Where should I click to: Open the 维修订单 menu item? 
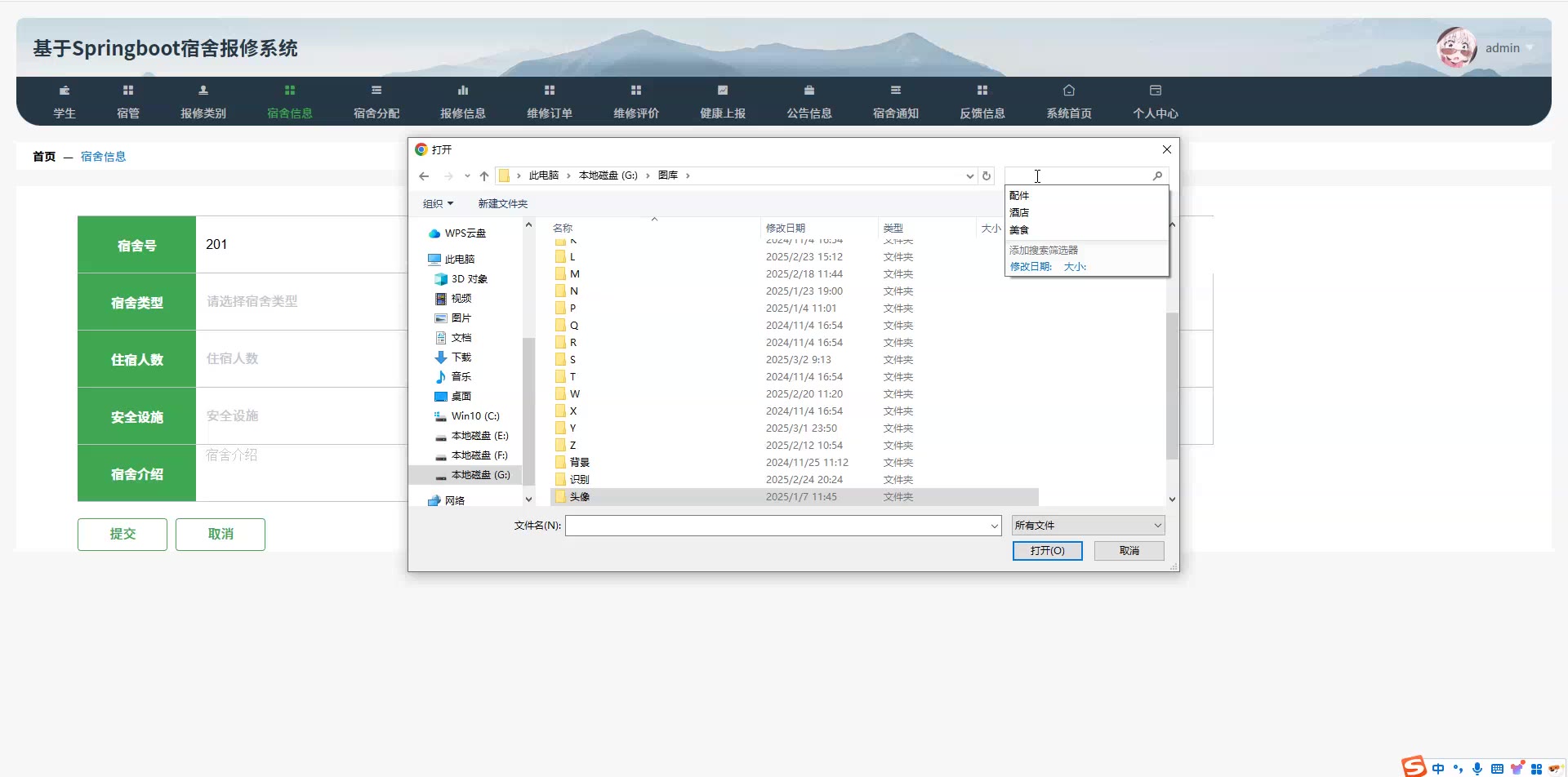pyautogui.click(x=550, y=113)
